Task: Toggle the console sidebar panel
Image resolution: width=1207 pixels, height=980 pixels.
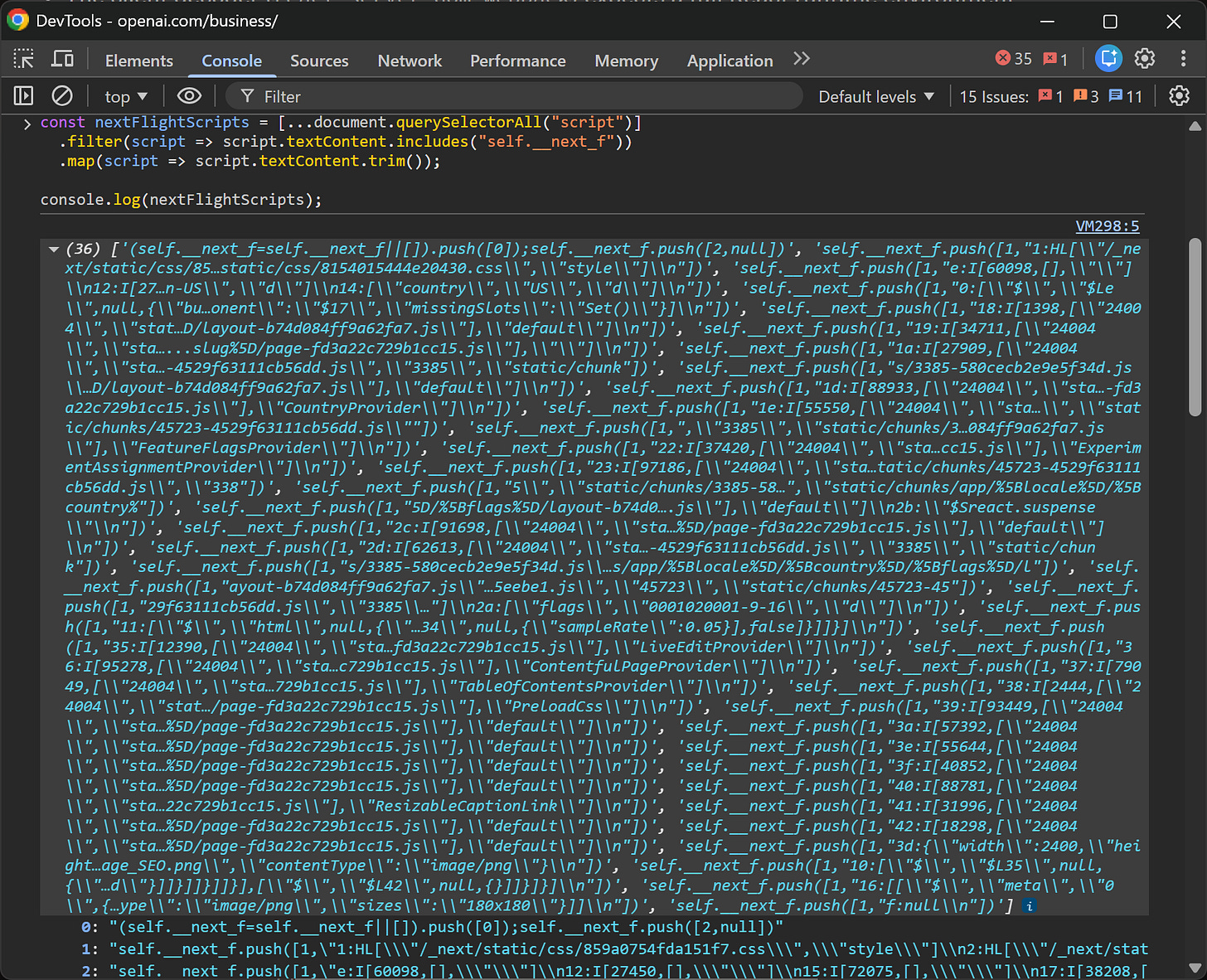Action: [x=22, y=95]
